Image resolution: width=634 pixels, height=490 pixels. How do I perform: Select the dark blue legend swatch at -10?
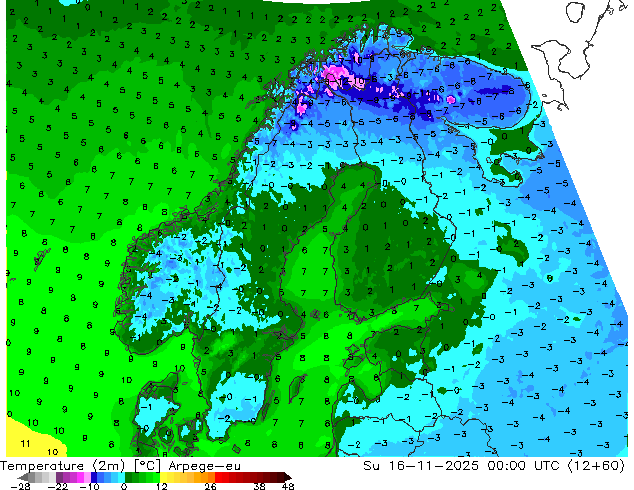[x=94, y=477]
